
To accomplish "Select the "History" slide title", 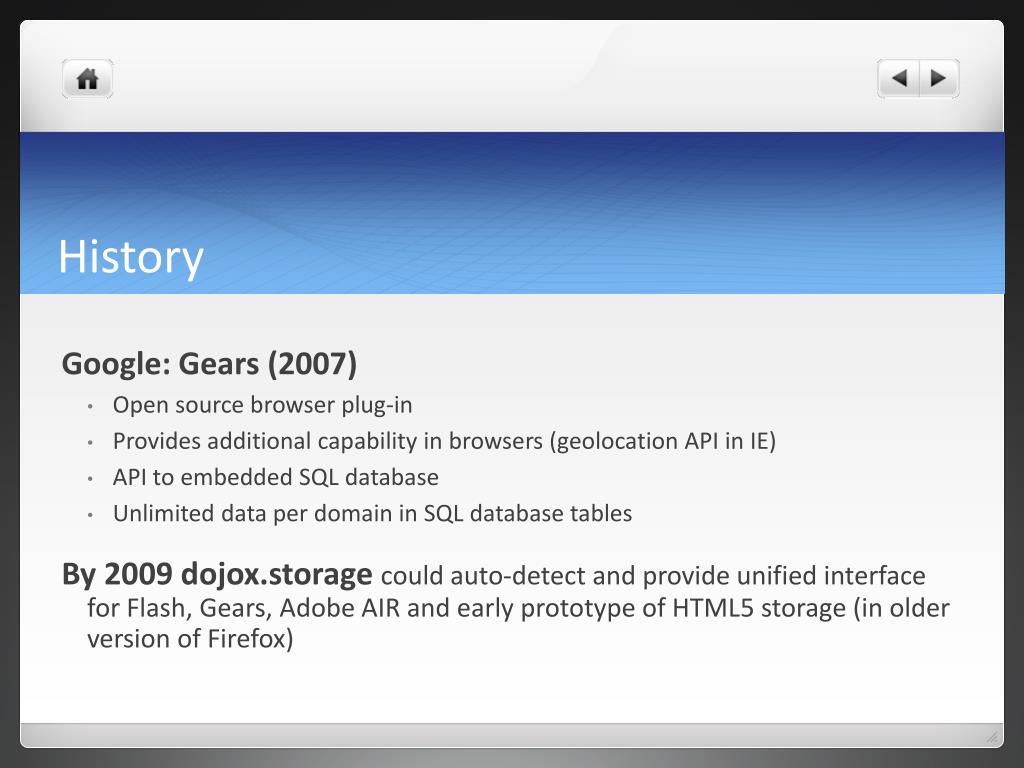I will (x=131, y=257).
